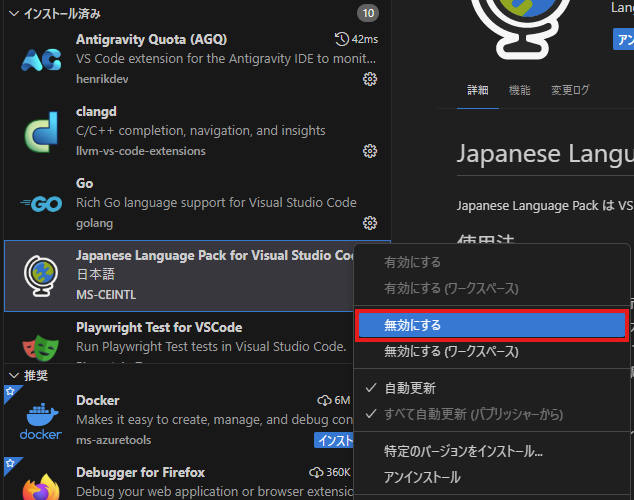Collapse the インストール済み section
This screenshot has height=500, width=634.
pyautogui.click(x=14, y=14)
